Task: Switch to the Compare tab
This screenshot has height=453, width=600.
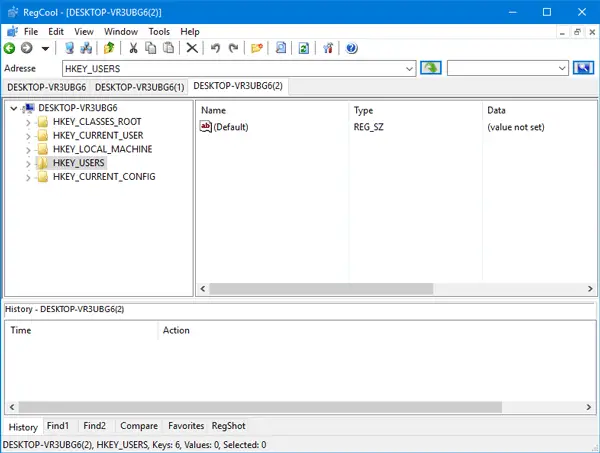Action: click(138, 426)
